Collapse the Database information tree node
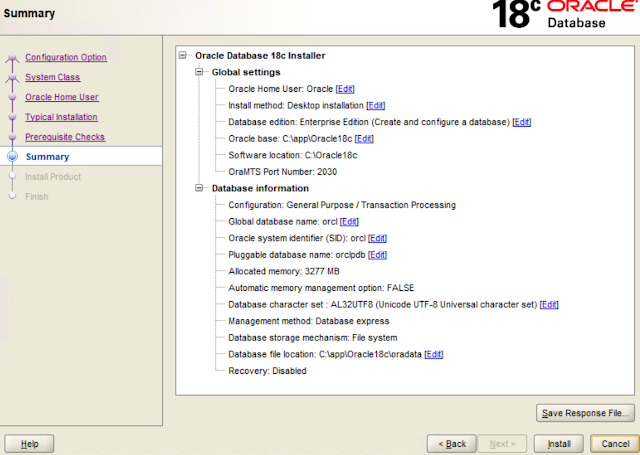640x455 pixels. point(199,188)
